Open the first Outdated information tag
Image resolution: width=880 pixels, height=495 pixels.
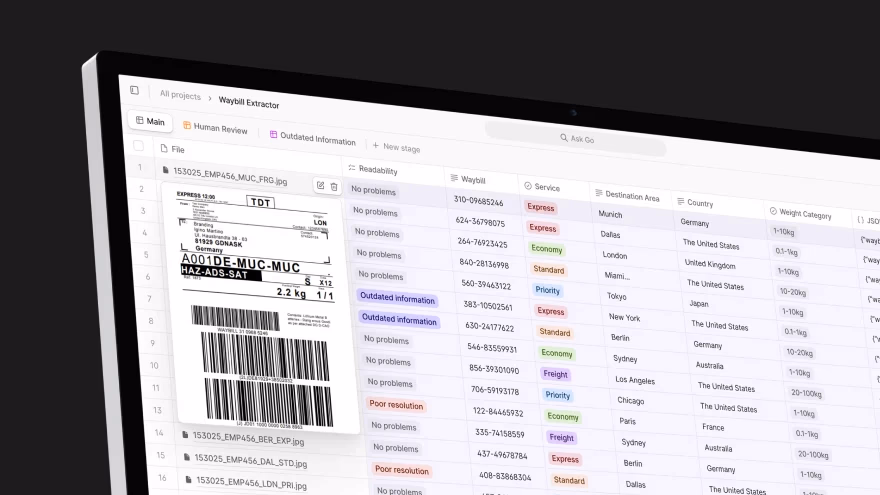pos(397,298)
